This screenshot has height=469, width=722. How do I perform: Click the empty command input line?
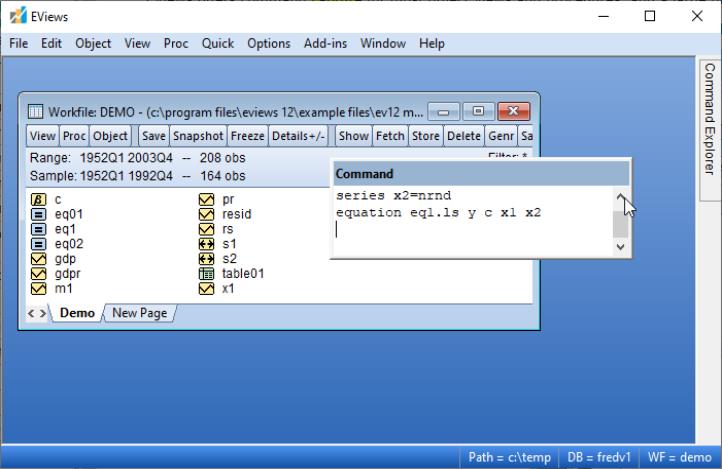point(470,230)
